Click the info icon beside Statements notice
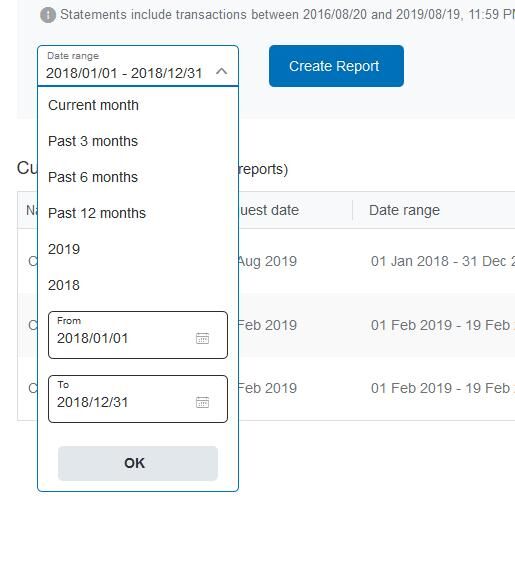 (x=48, y=15)
